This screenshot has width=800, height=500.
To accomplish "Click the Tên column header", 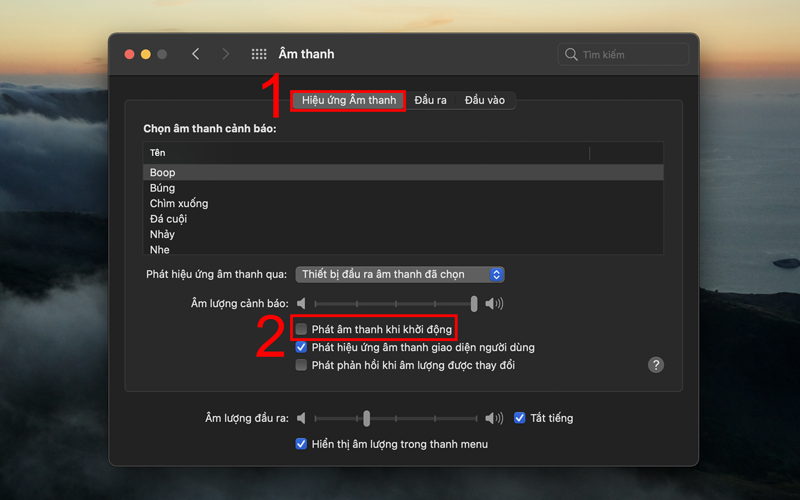I will point(366,153).
